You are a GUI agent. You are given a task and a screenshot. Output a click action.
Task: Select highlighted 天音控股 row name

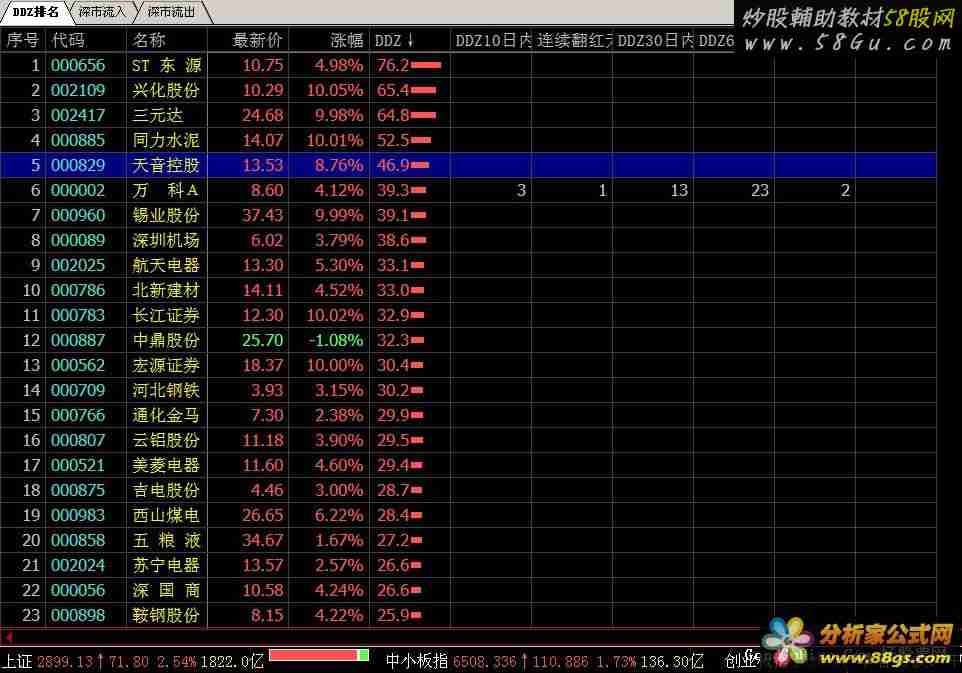(166, 165)
